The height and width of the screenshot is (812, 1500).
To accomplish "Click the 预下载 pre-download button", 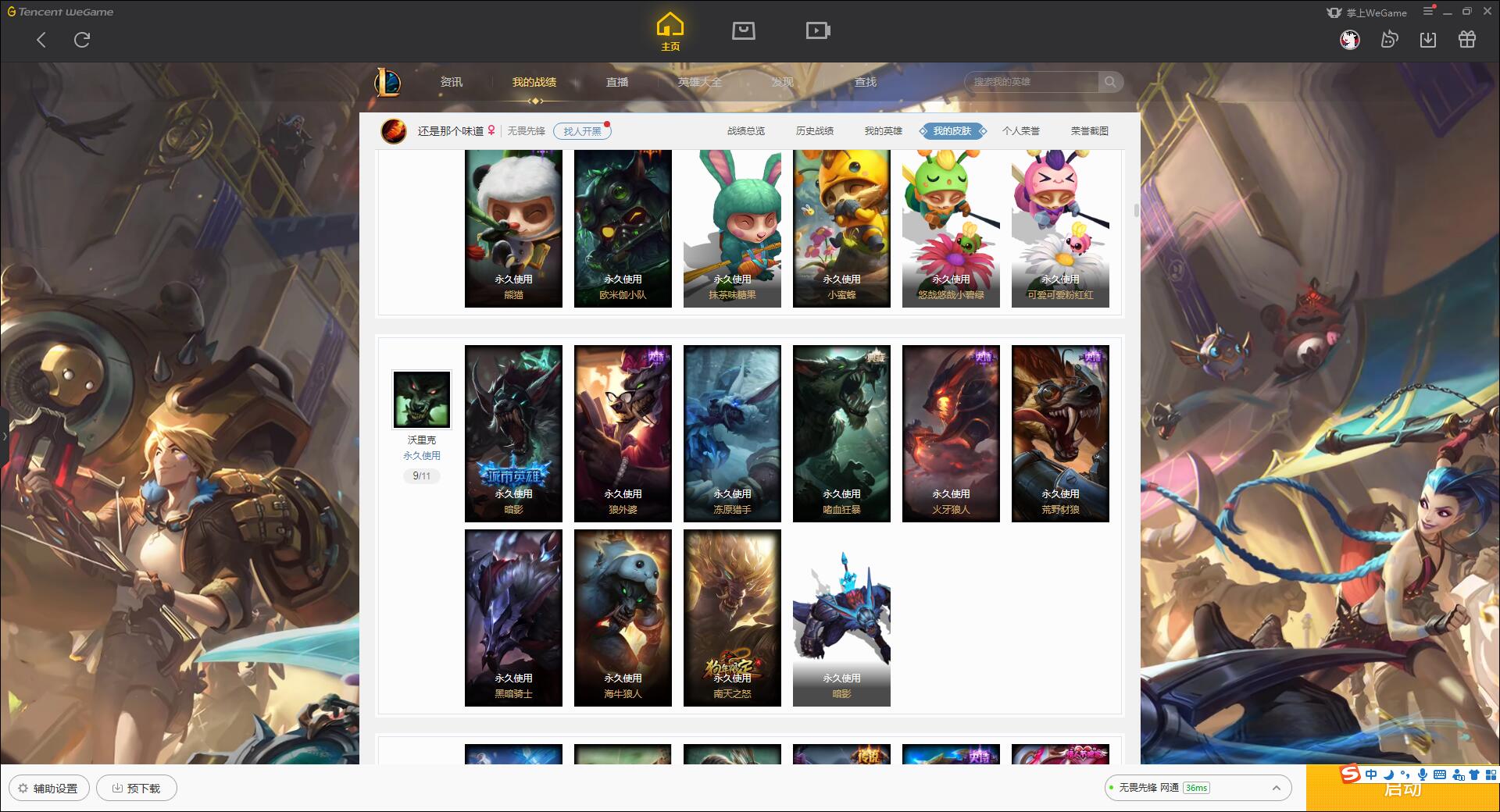I will 136,788.
